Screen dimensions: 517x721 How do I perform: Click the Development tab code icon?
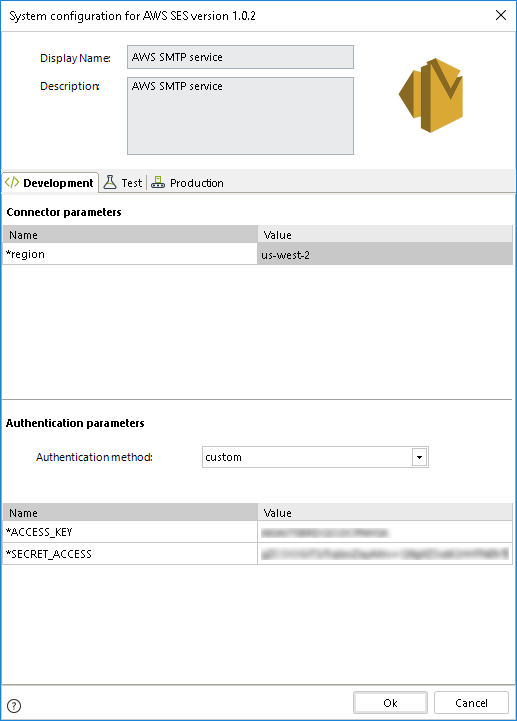click(12, 183)
